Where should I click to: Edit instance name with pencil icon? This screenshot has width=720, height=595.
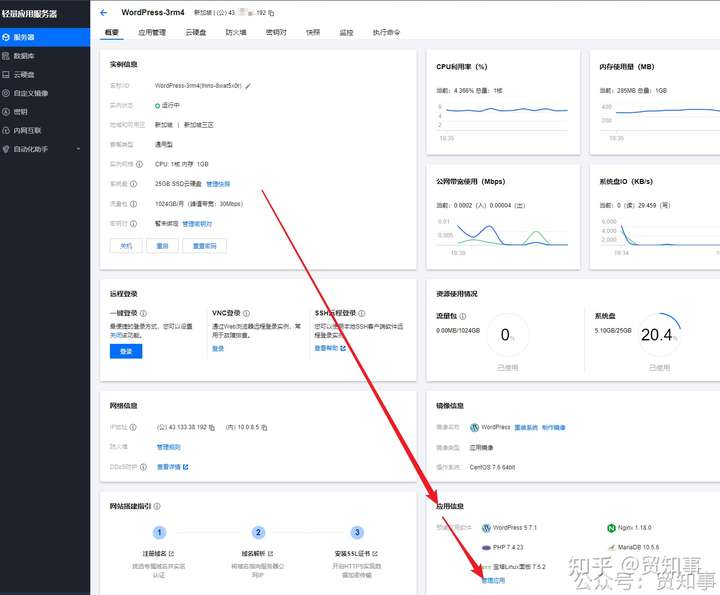(248, 86)
